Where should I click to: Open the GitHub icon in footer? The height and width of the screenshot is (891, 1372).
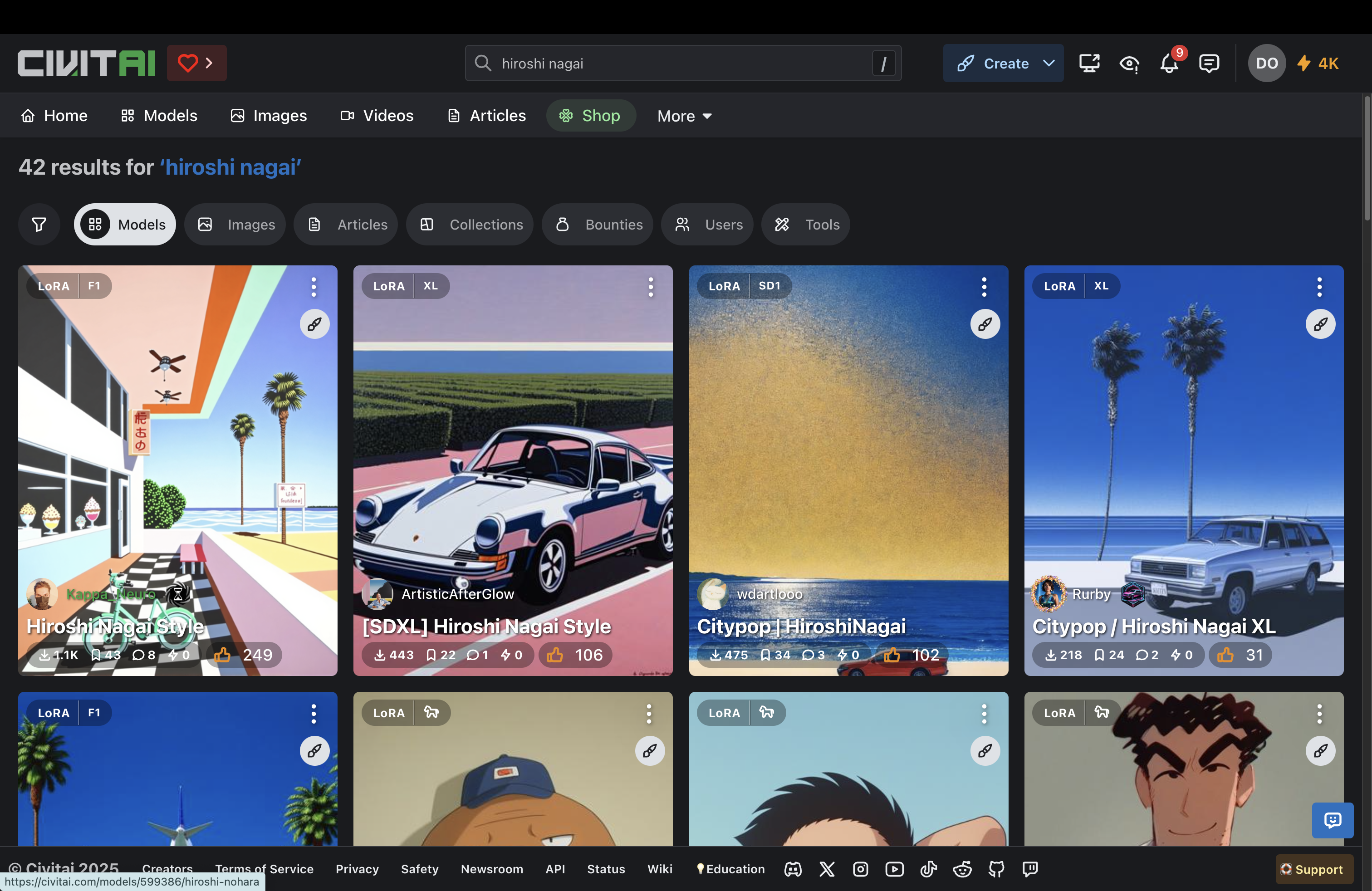click(996, 868)
